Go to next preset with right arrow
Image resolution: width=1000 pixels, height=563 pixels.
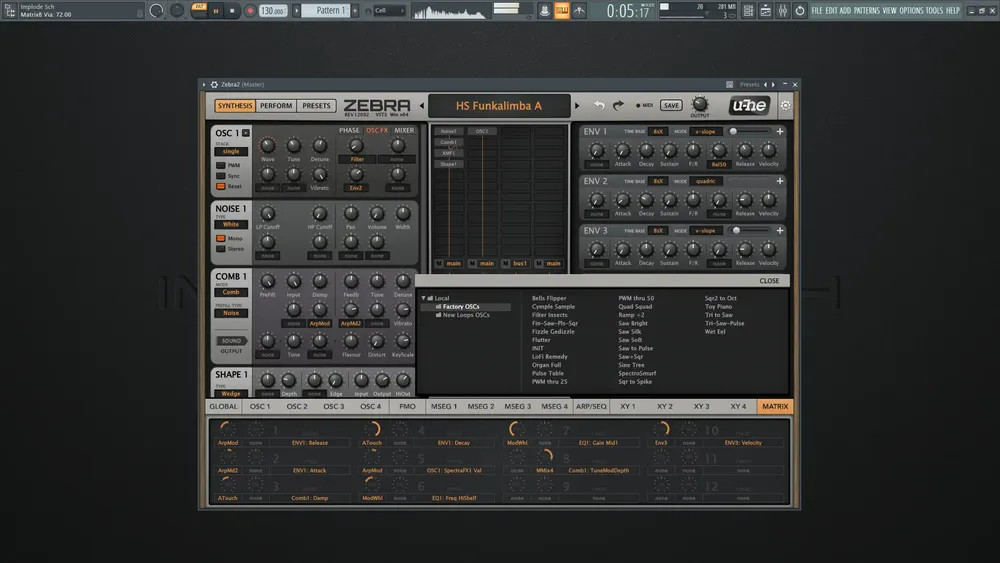point(577,106)
